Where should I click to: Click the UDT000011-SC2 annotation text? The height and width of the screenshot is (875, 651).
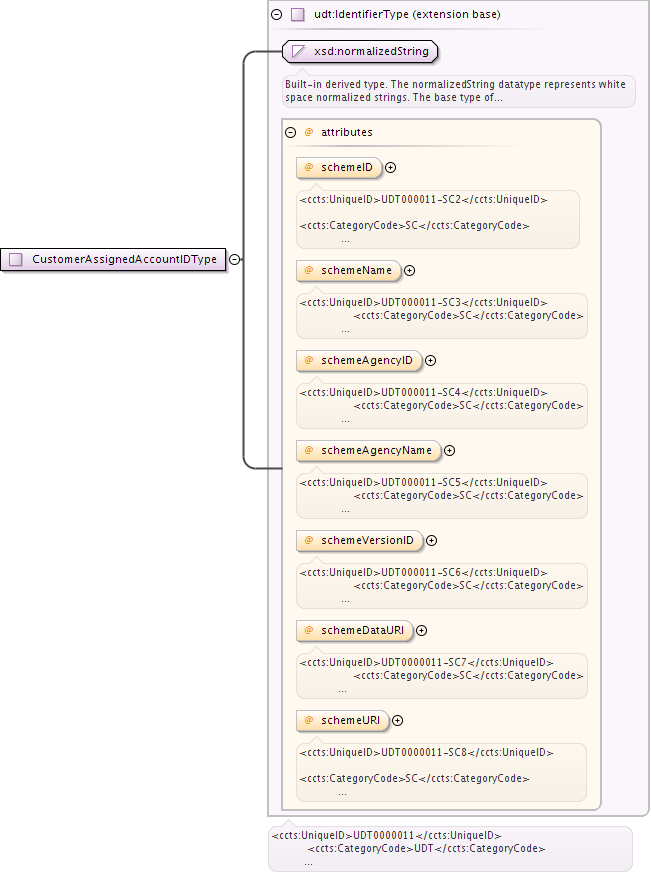[x=423, y=199]
